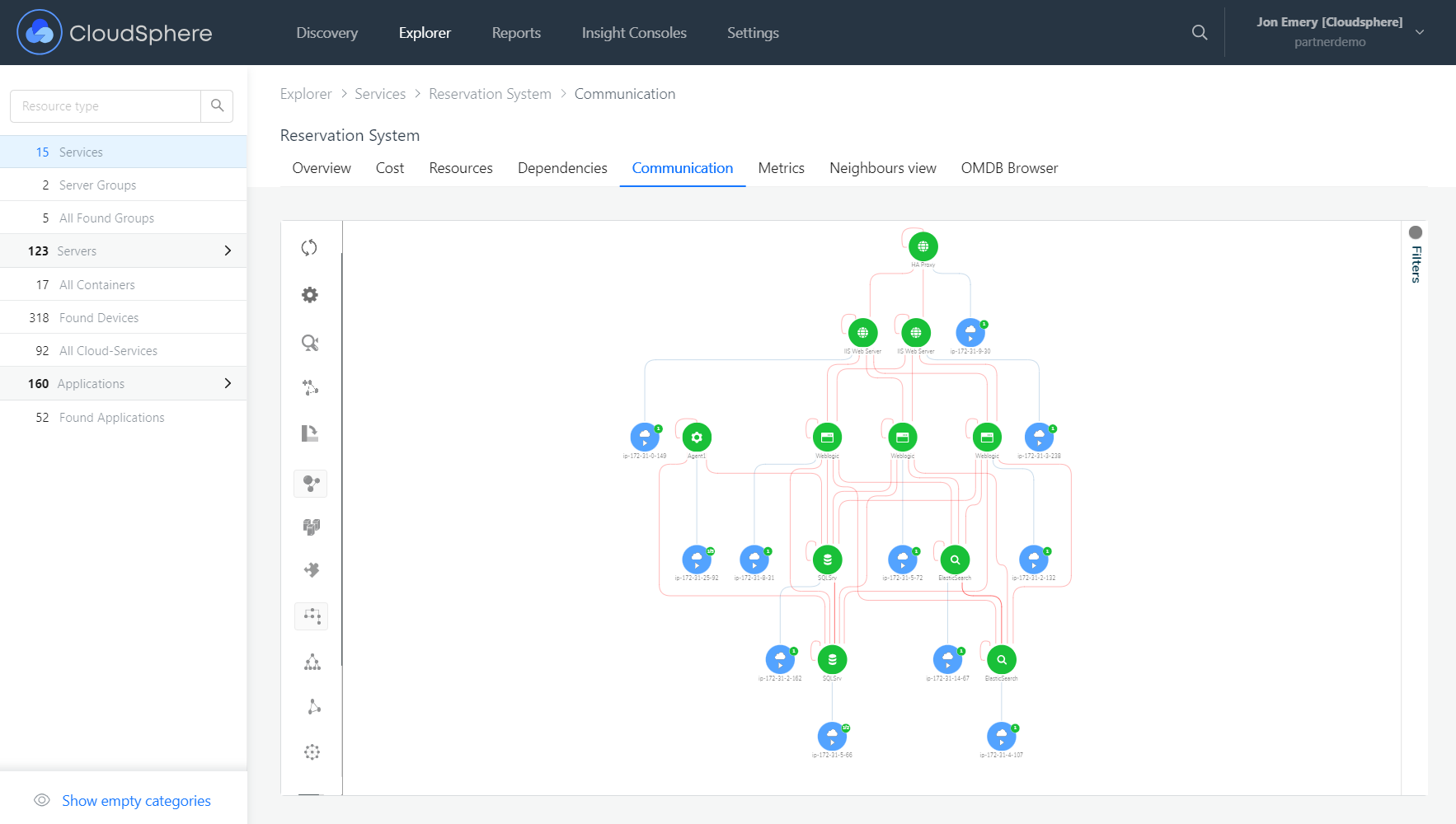Click the graph toolbar vertical scrollbar
Image resolution: width=1456 pixels, height=824 pixels.
[342, 459]
